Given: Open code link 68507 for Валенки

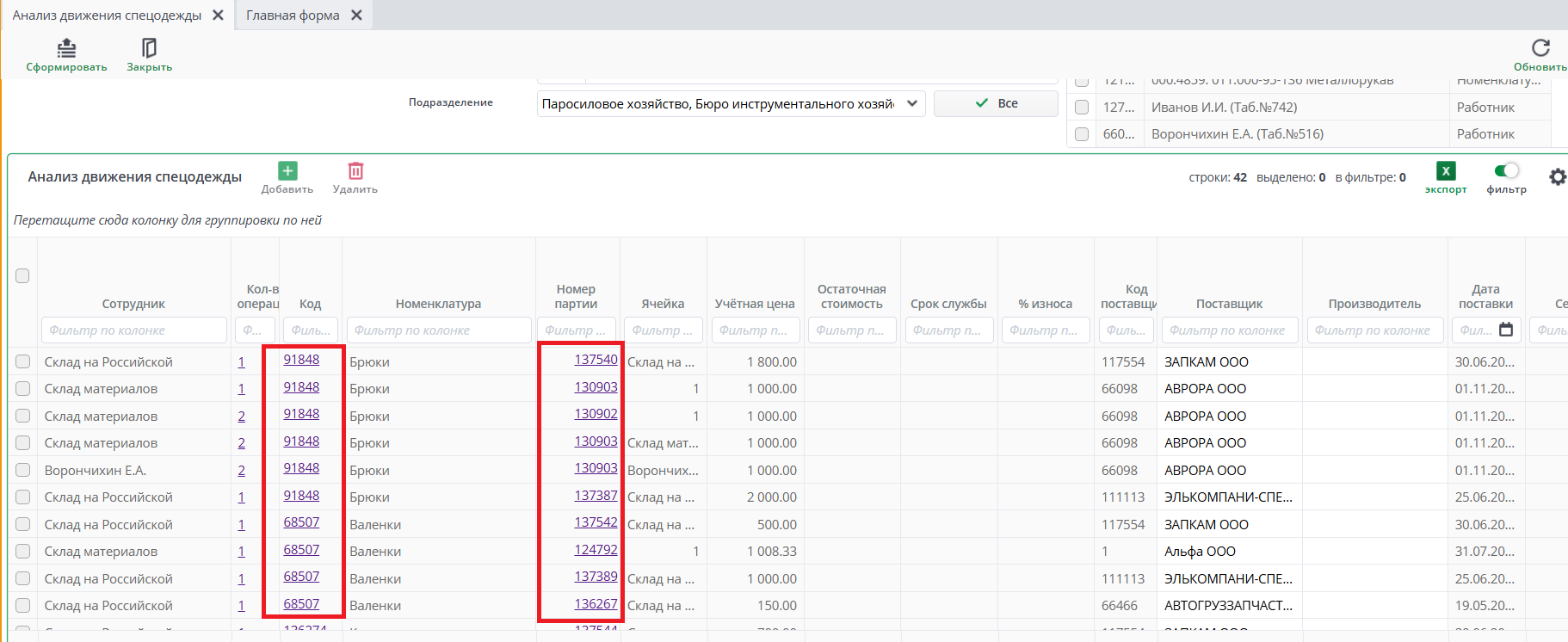Looking at the screenshot, I should [x=301, y=522].
